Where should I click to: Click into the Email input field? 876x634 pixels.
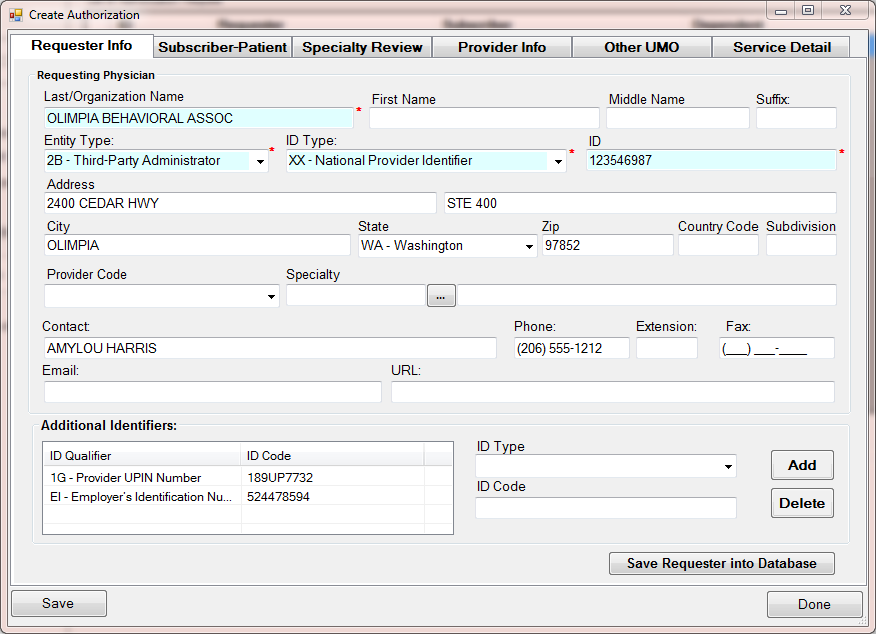pyautogui.click(x=212, y=392)
